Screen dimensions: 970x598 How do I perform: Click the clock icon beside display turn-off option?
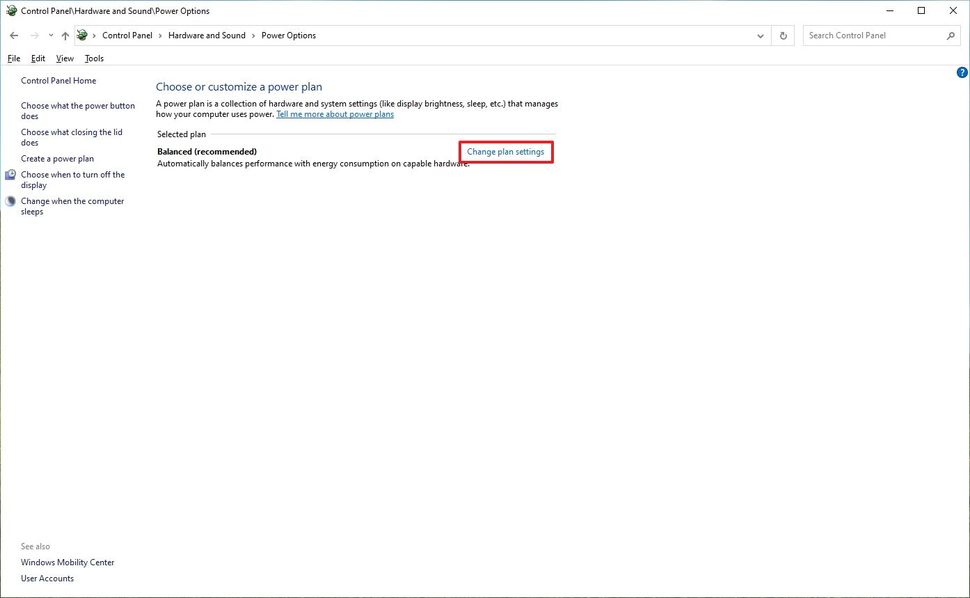[x=10, y=176]
